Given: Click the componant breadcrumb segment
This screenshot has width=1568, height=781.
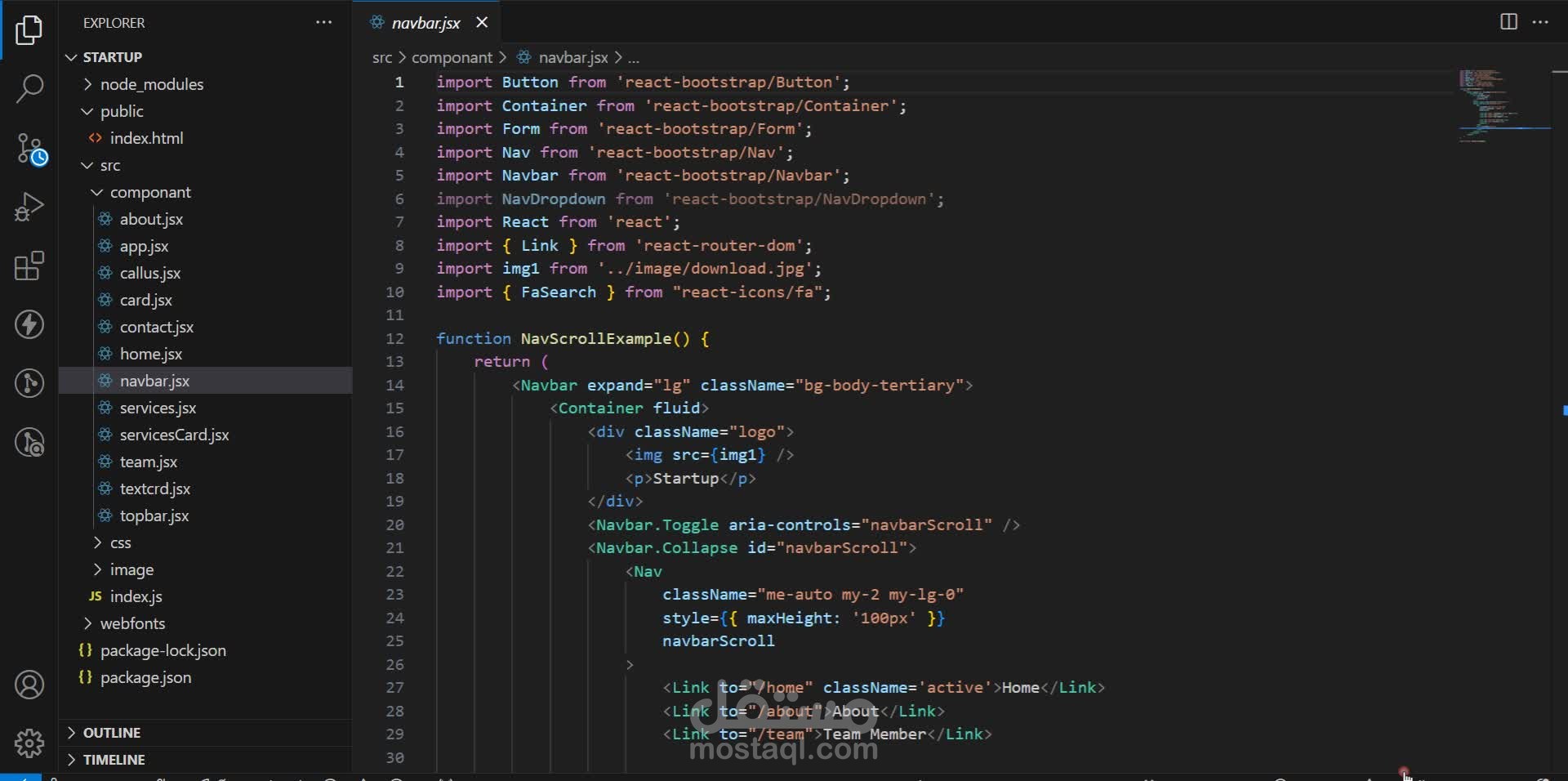Looking at the screenshot, I should click(452, 57).
